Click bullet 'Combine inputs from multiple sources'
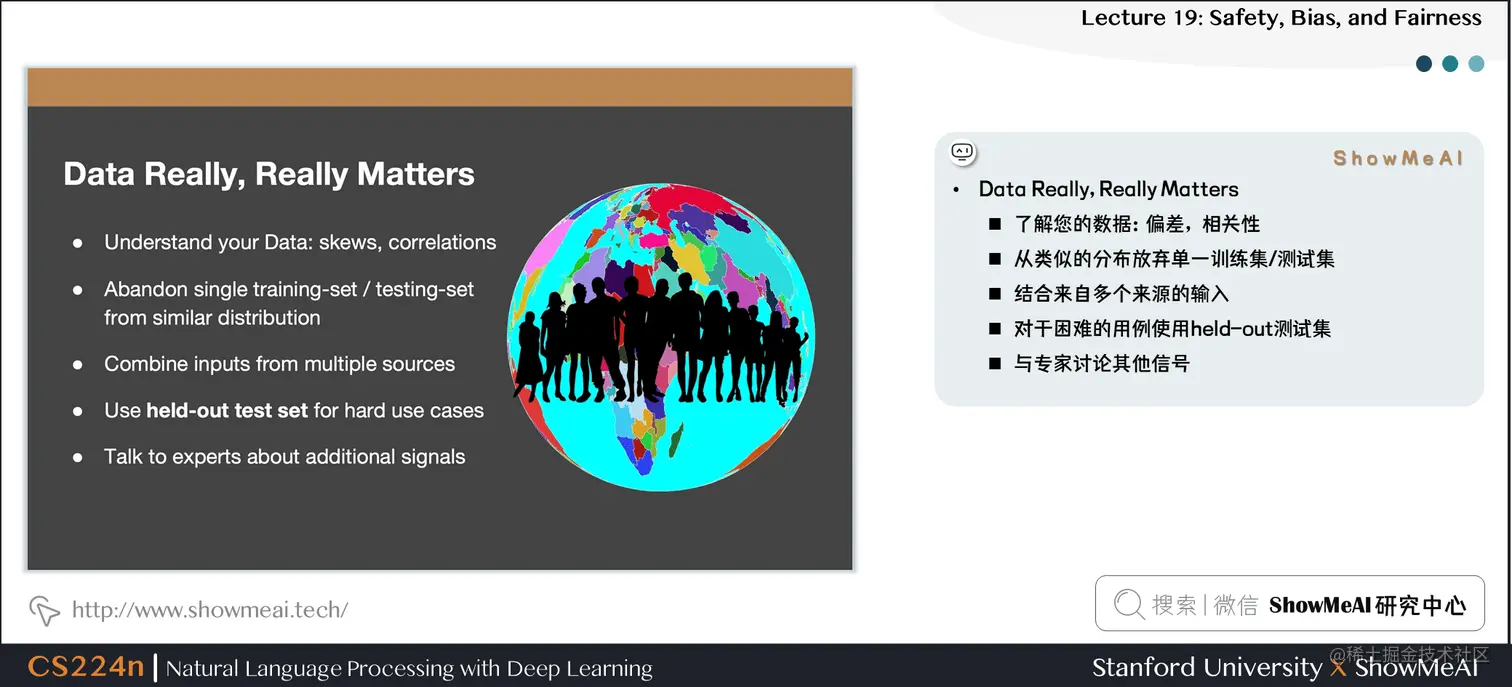1512x687 pixels. coord(279,364)
